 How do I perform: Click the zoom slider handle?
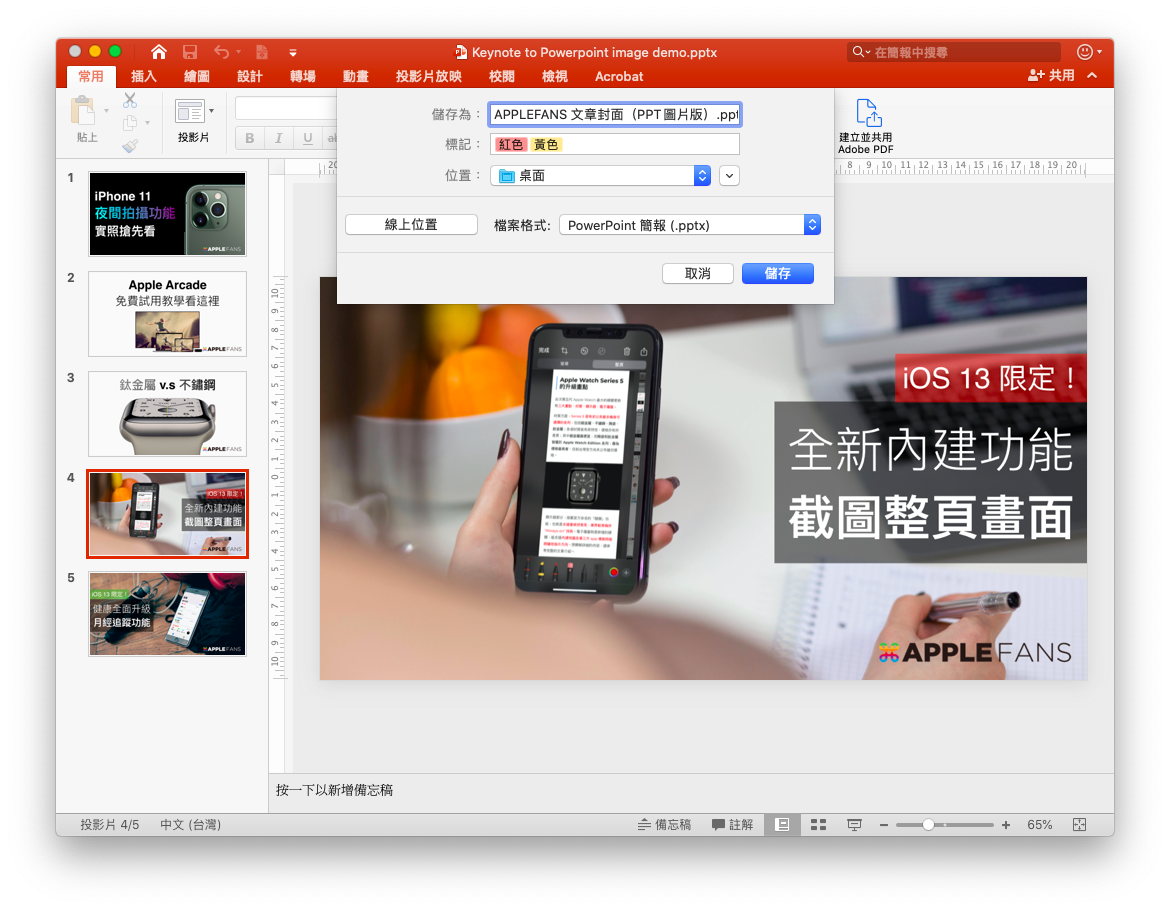click(x=928, y=825)
